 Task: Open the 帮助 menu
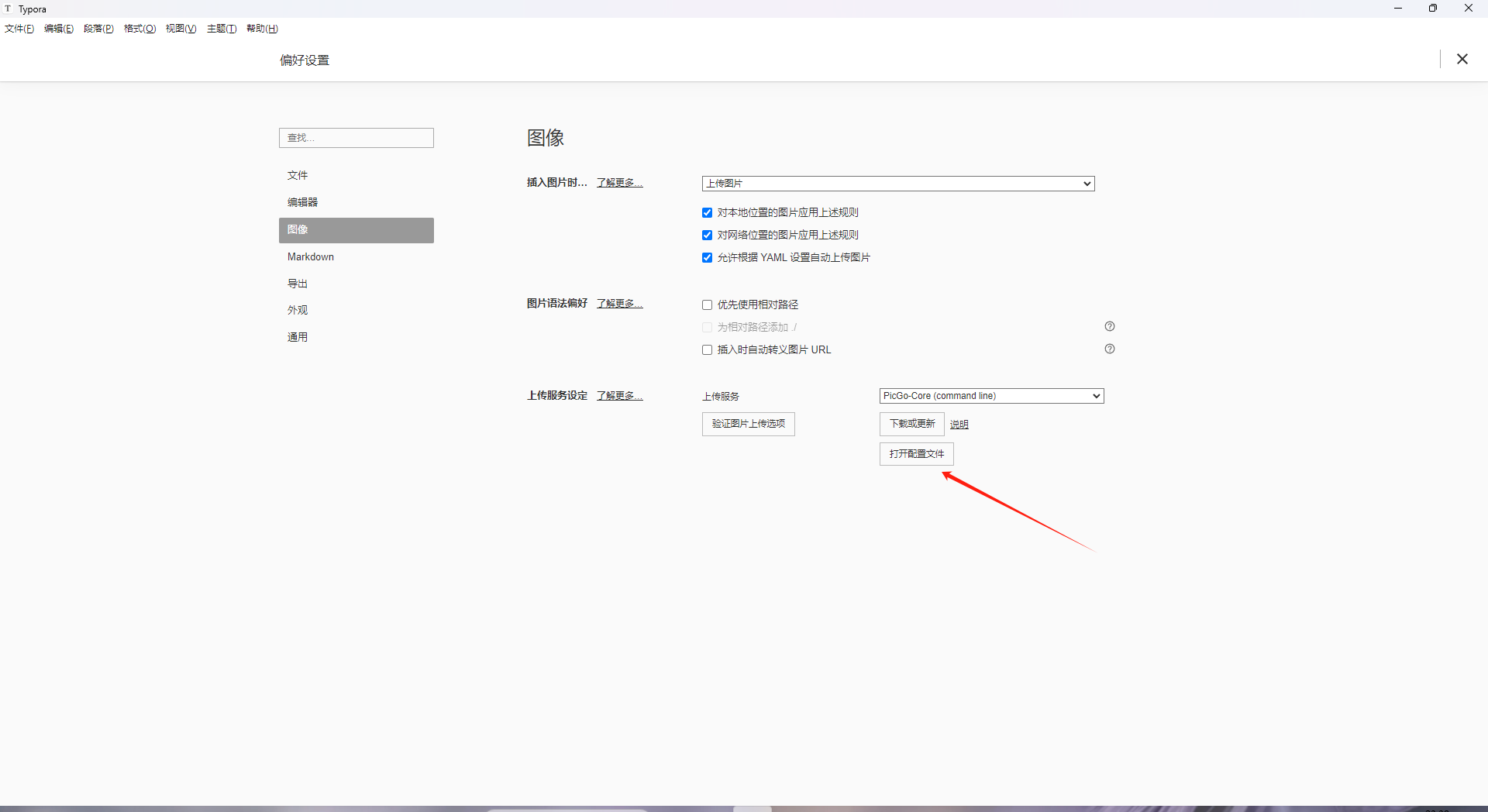(262, 29)
